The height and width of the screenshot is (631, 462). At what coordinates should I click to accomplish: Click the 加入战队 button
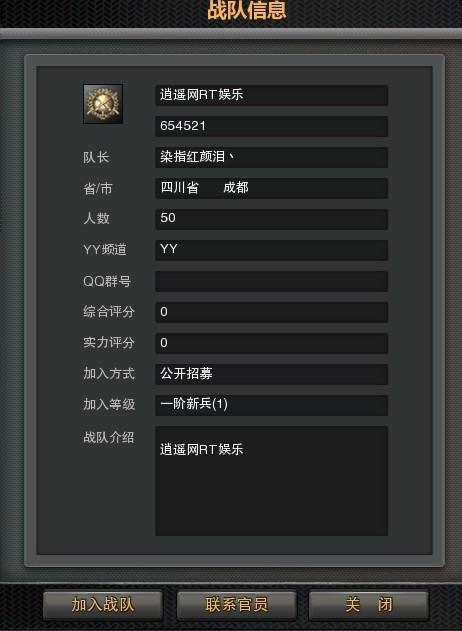103,604
